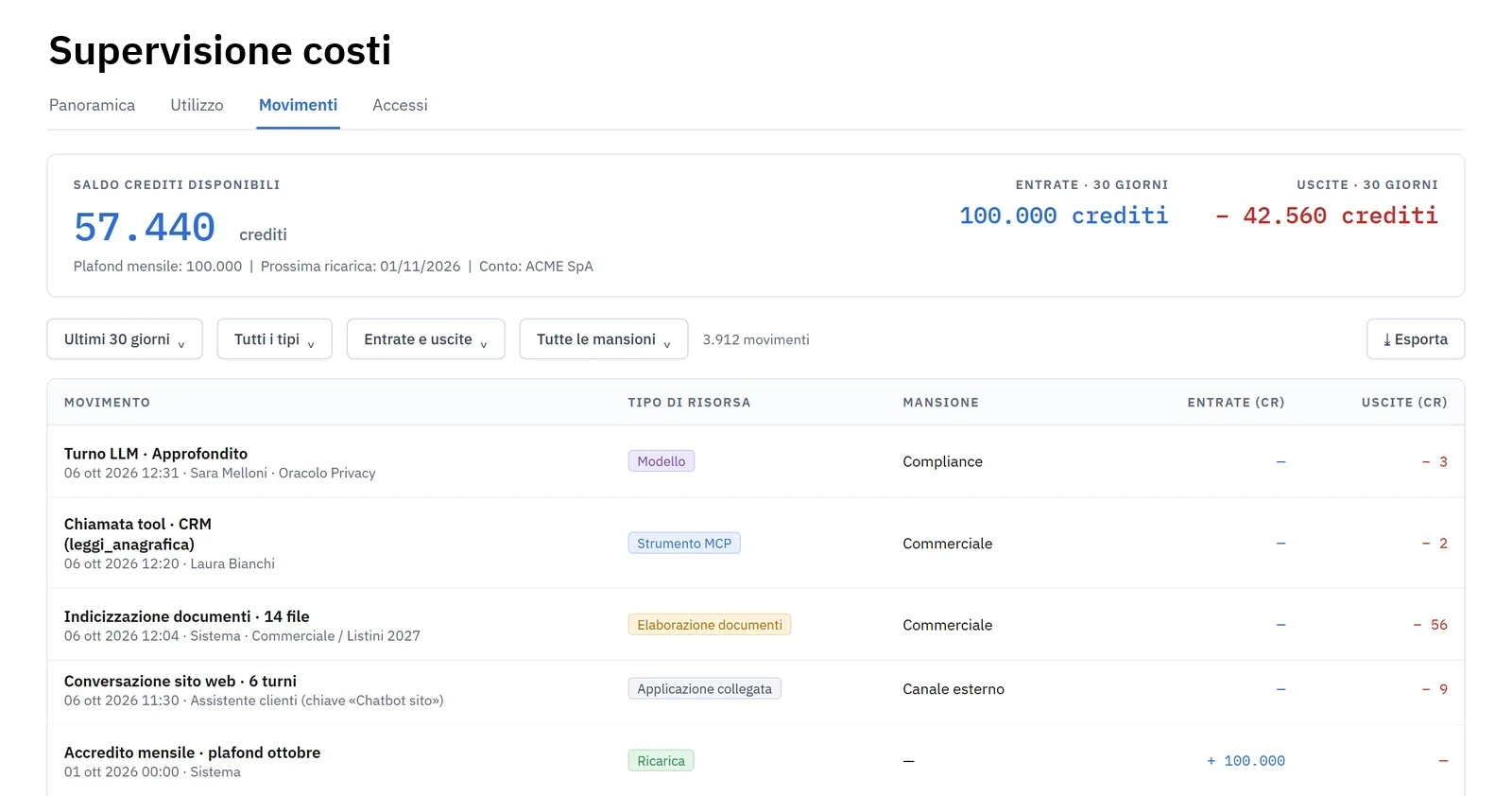Select the Accredito mensile · plafond ottobre row
The image size is (1512, 796).
(756, 761)
